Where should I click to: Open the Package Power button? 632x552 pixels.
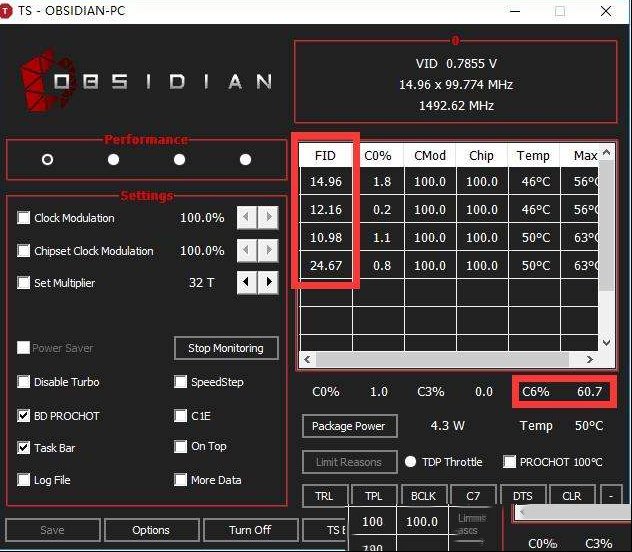(x=349, y=426)
